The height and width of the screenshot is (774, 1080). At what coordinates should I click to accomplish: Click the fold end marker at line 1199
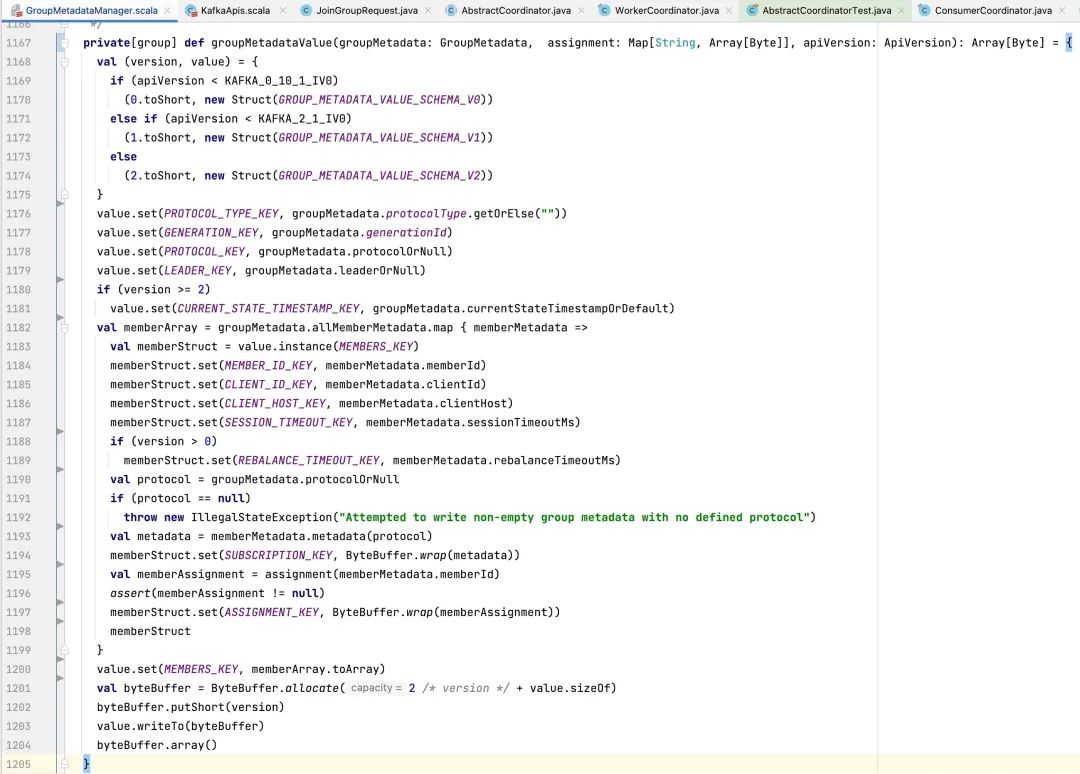pos(64,650)
